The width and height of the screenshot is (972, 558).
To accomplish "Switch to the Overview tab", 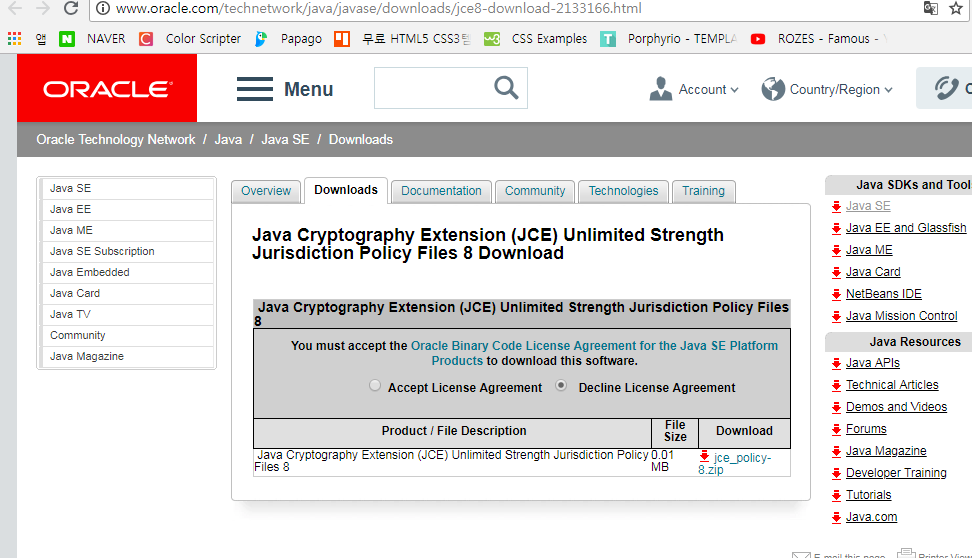I will (266, 191).
